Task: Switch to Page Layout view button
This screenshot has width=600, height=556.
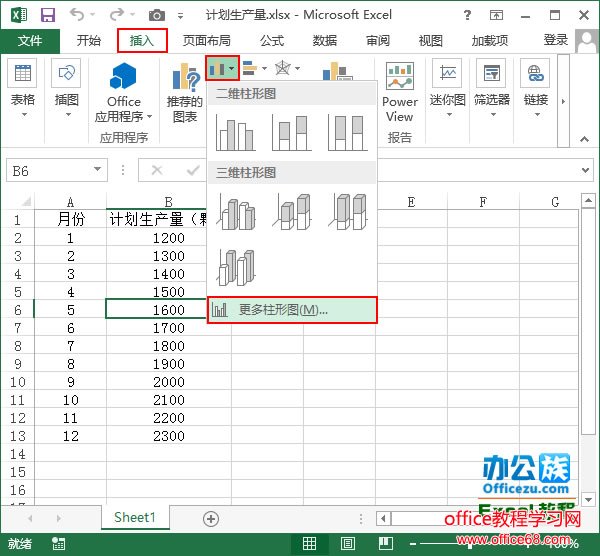Action: coord(347,543)
